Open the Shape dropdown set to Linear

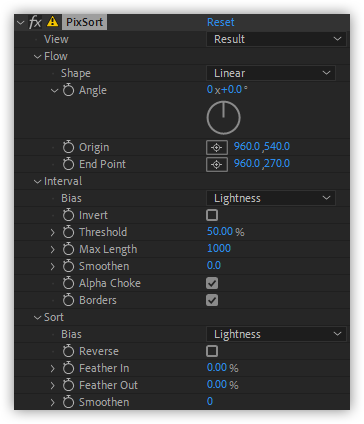coord(271,73)
